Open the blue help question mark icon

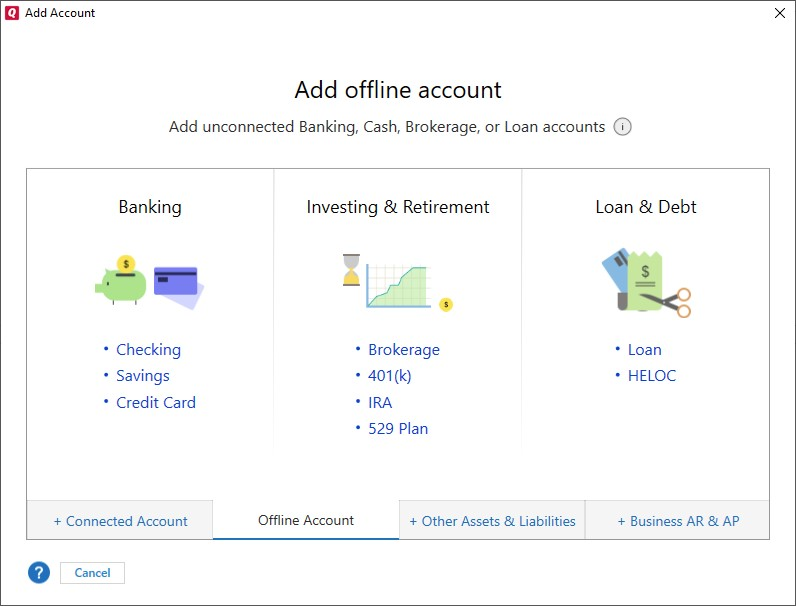38,573
